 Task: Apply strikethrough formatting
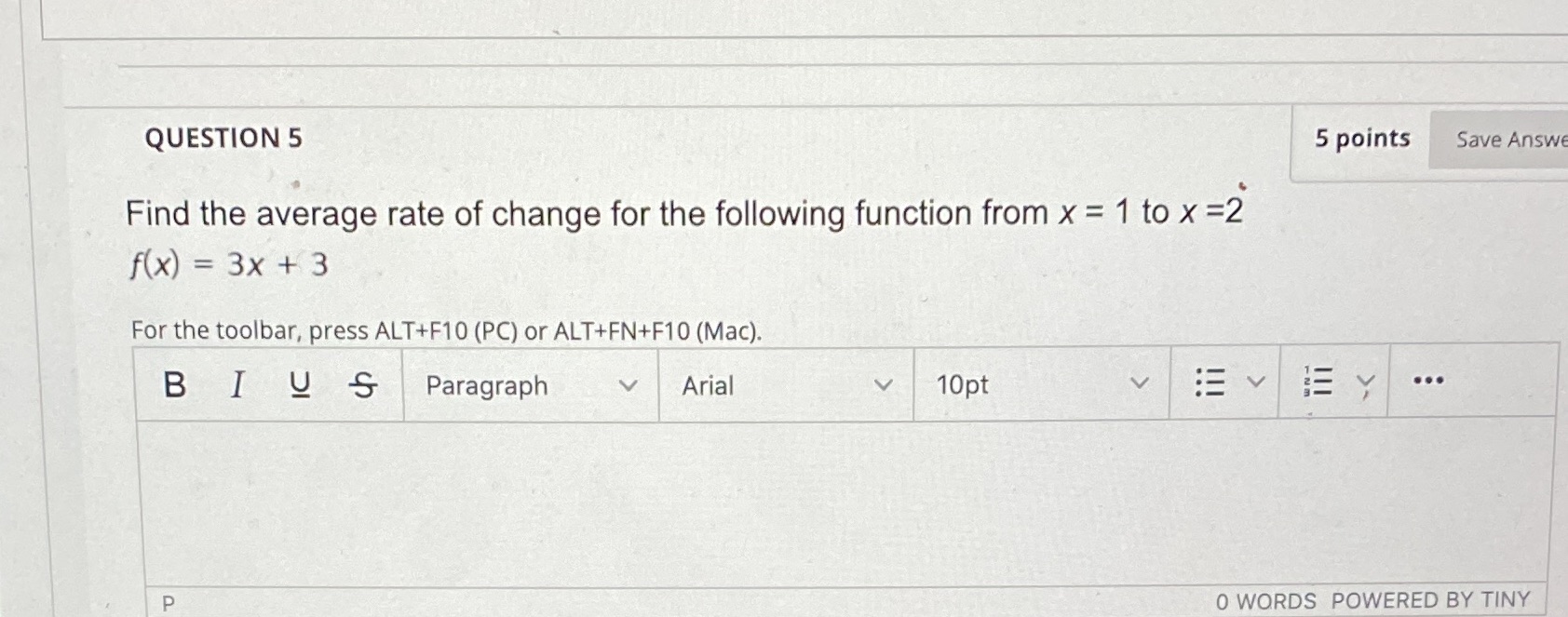362,385
